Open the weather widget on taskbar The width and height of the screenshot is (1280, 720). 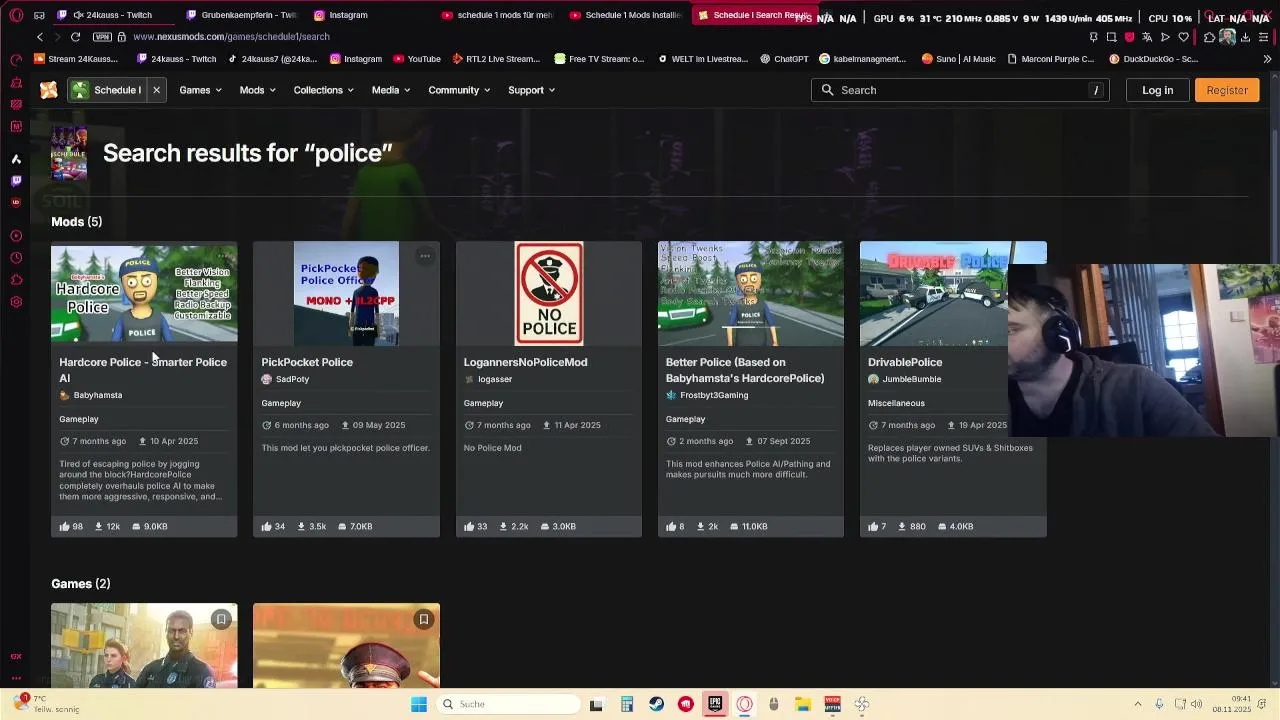(45, 704)
